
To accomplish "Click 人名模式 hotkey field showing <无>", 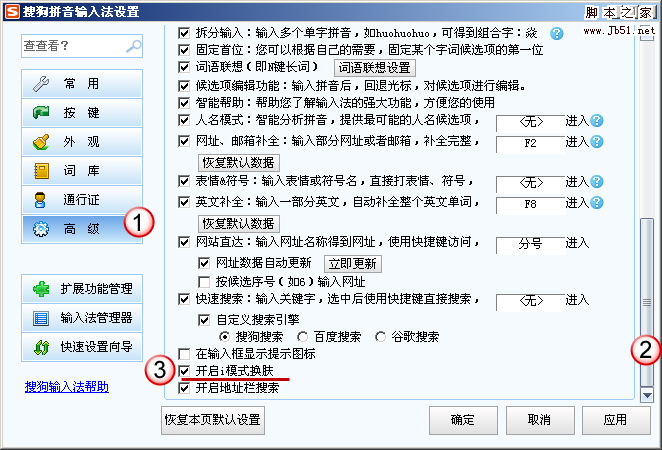I will 531,122.
